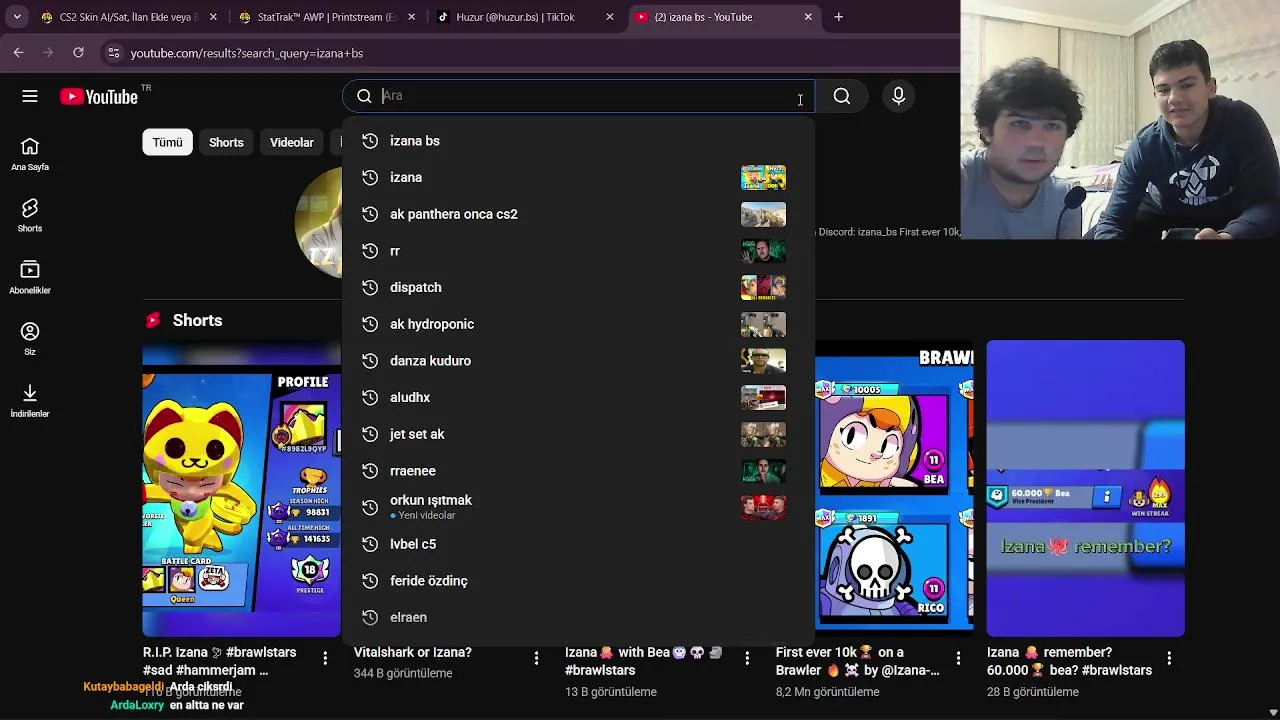Select the Tümü filter chip

pyautogui.click(x=167, y=142)
